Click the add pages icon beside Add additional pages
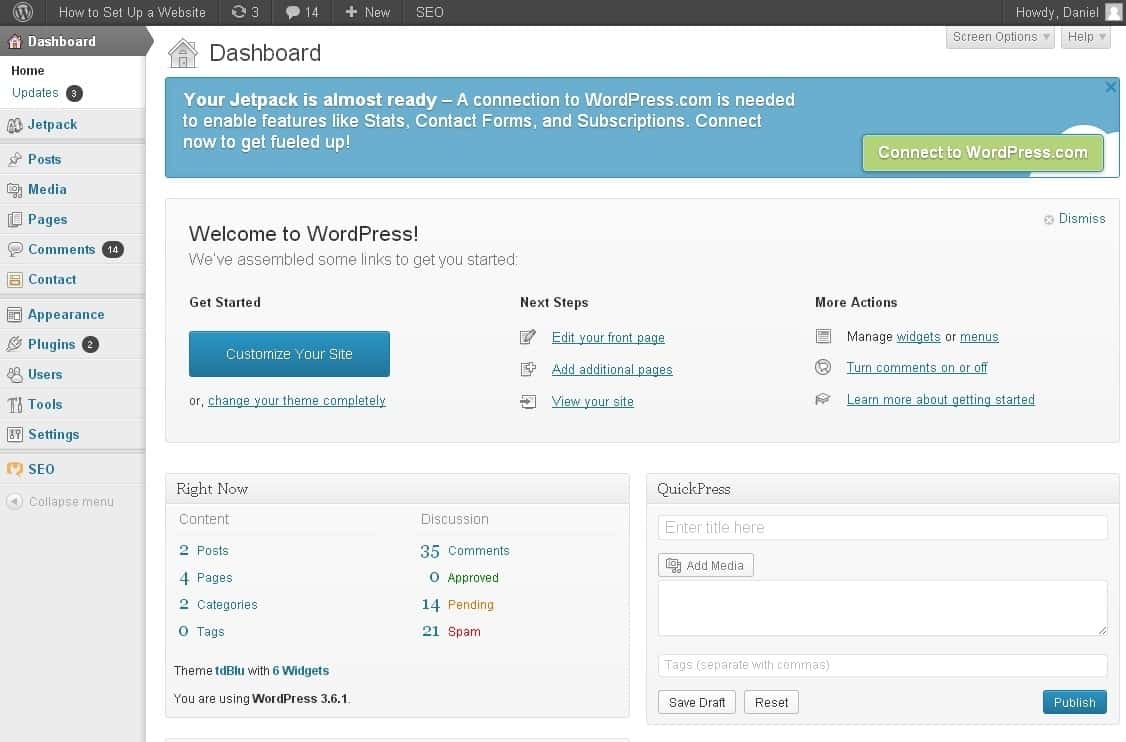Image resolution: width=1126 pixels, height=742 pixels. pos(528,369)
